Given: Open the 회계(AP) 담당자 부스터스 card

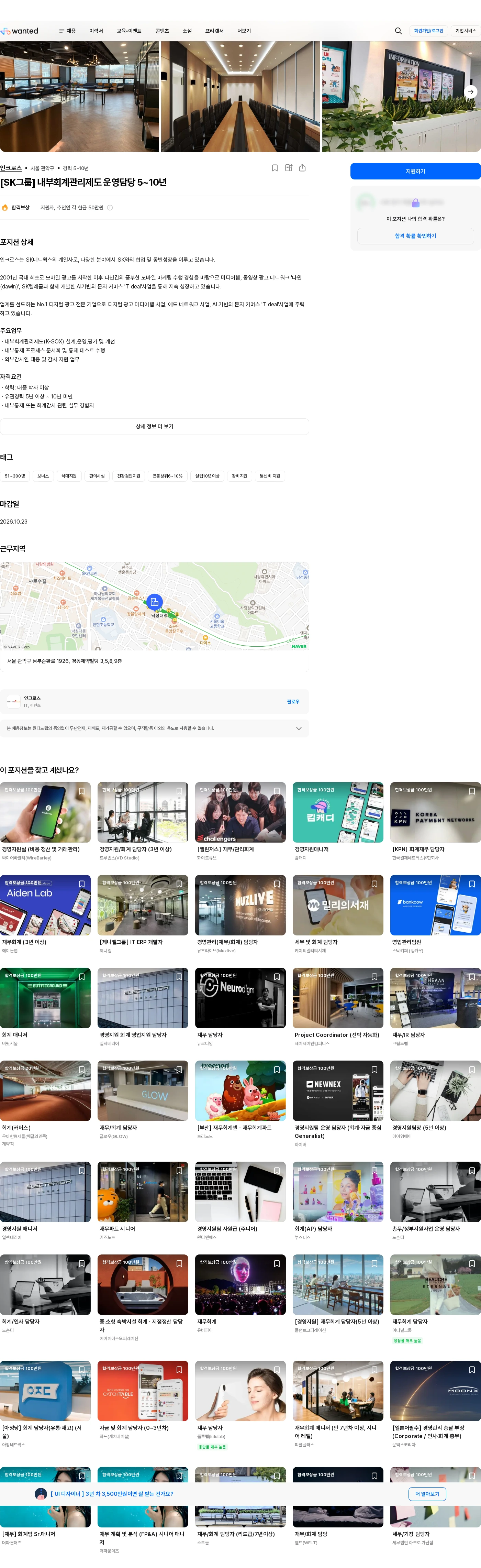Looking at the screenshot, I should [338, 1201].
